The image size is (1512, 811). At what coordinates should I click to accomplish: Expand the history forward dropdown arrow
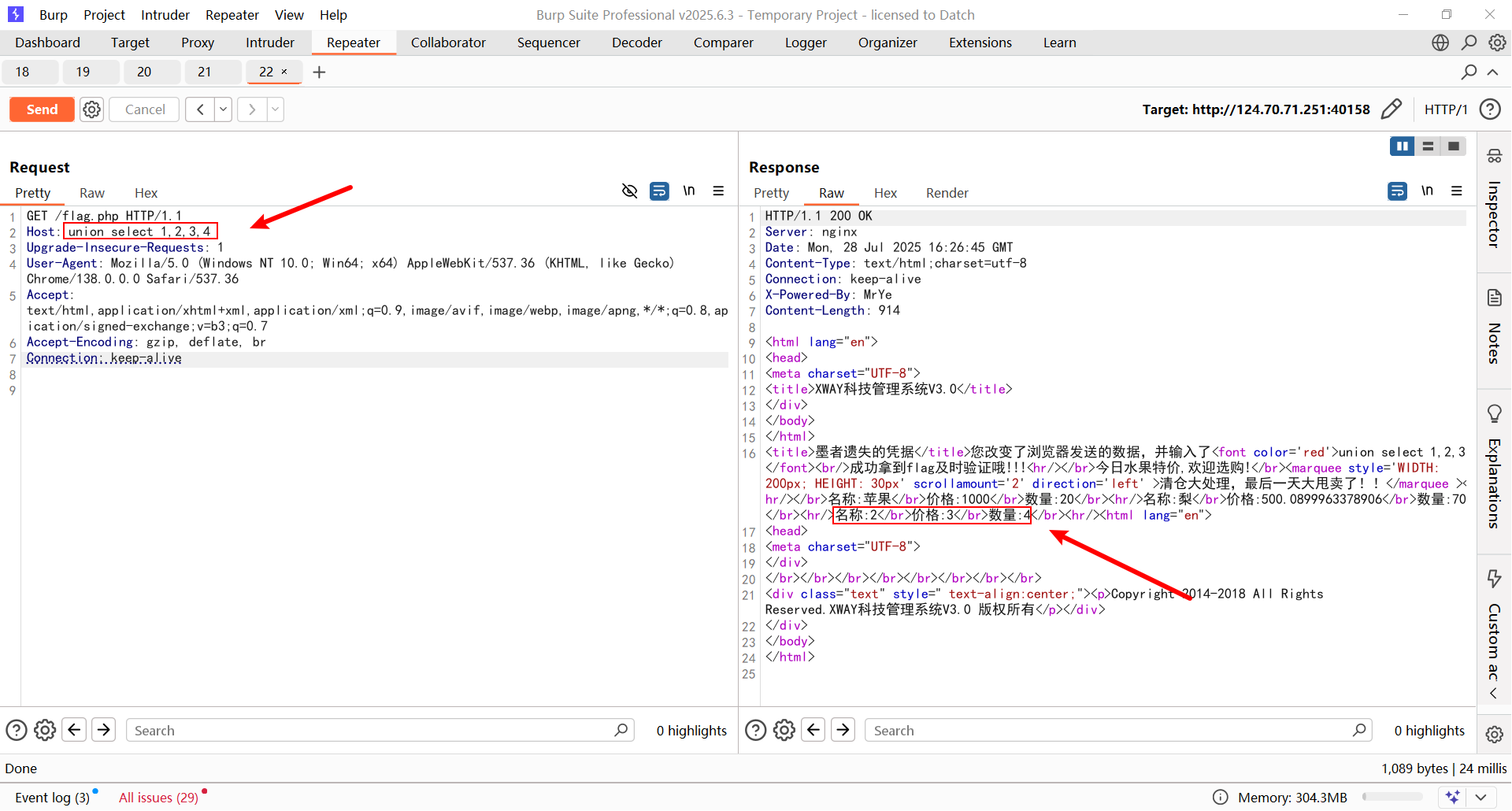point(275,109)
